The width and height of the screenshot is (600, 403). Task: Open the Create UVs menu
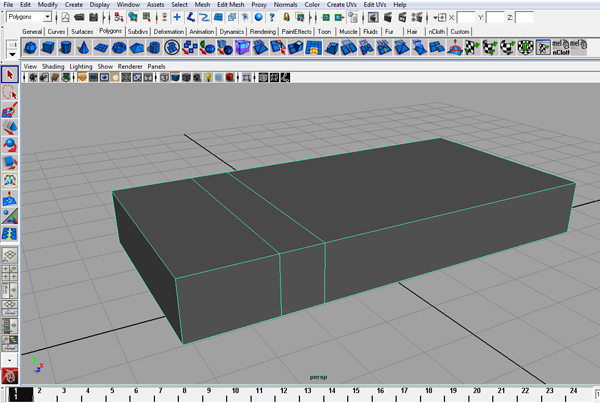point(341,5)
